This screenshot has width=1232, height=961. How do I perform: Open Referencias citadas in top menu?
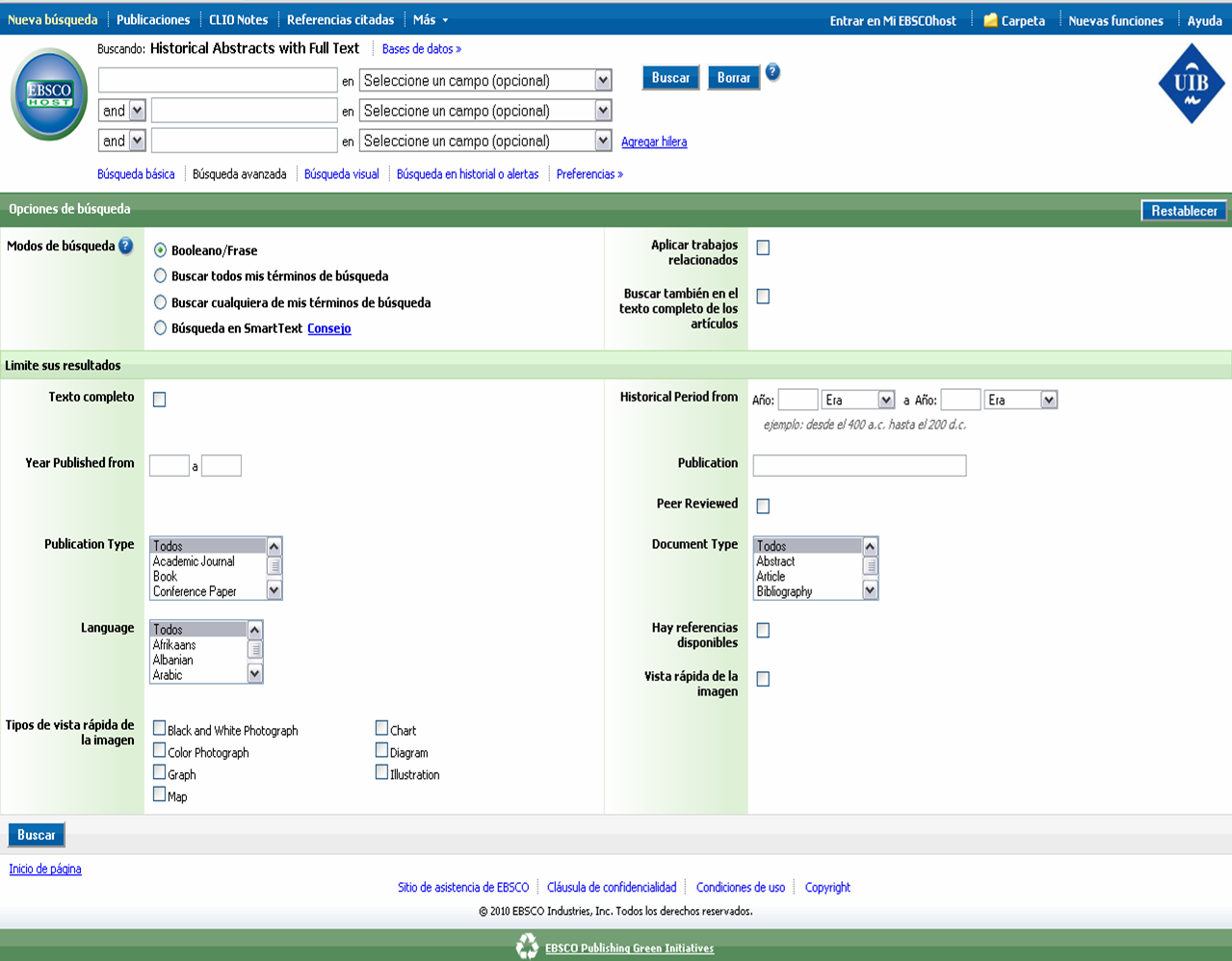point(340,19)
